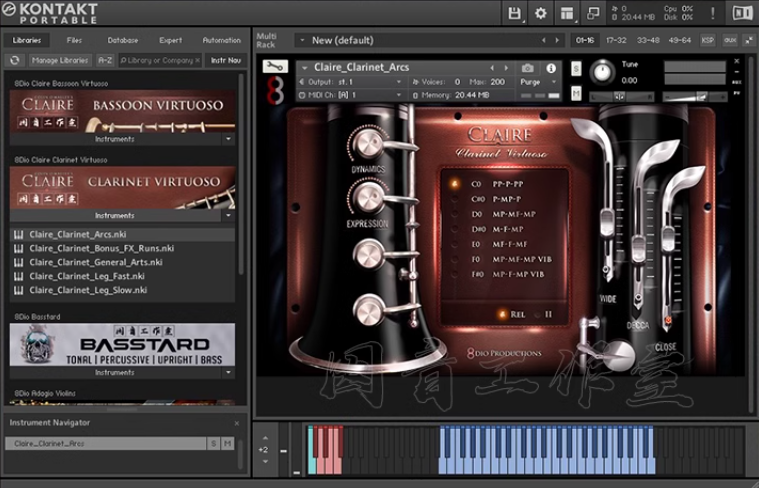Open the MIDI Ch dropdown

[x=398, y=95]
